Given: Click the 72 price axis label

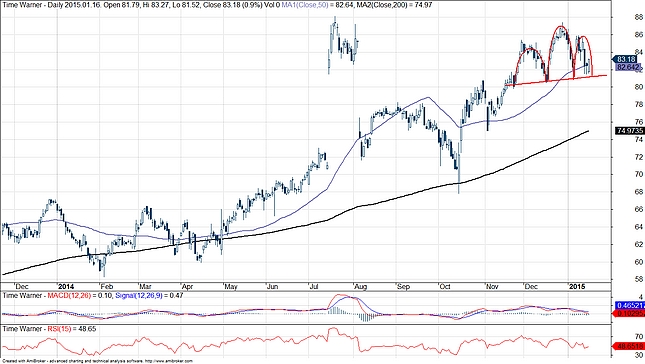Looking at the screenshot, I should tap(639, 157).
